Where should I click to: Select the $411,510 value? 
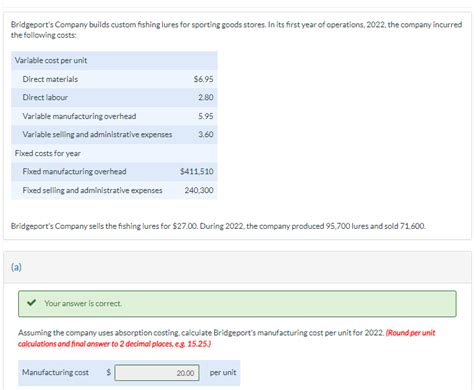197,171
